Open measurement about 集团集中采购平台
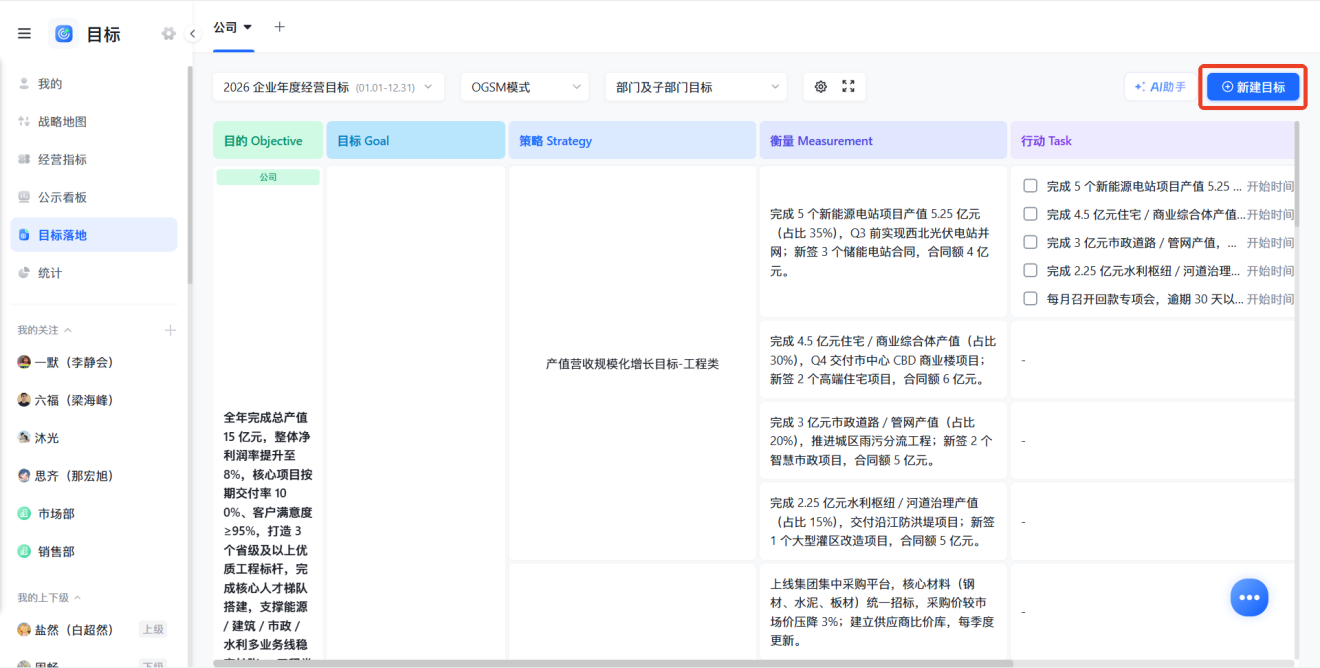Viewport: 1320px width, 668px height. pos(883,611)
